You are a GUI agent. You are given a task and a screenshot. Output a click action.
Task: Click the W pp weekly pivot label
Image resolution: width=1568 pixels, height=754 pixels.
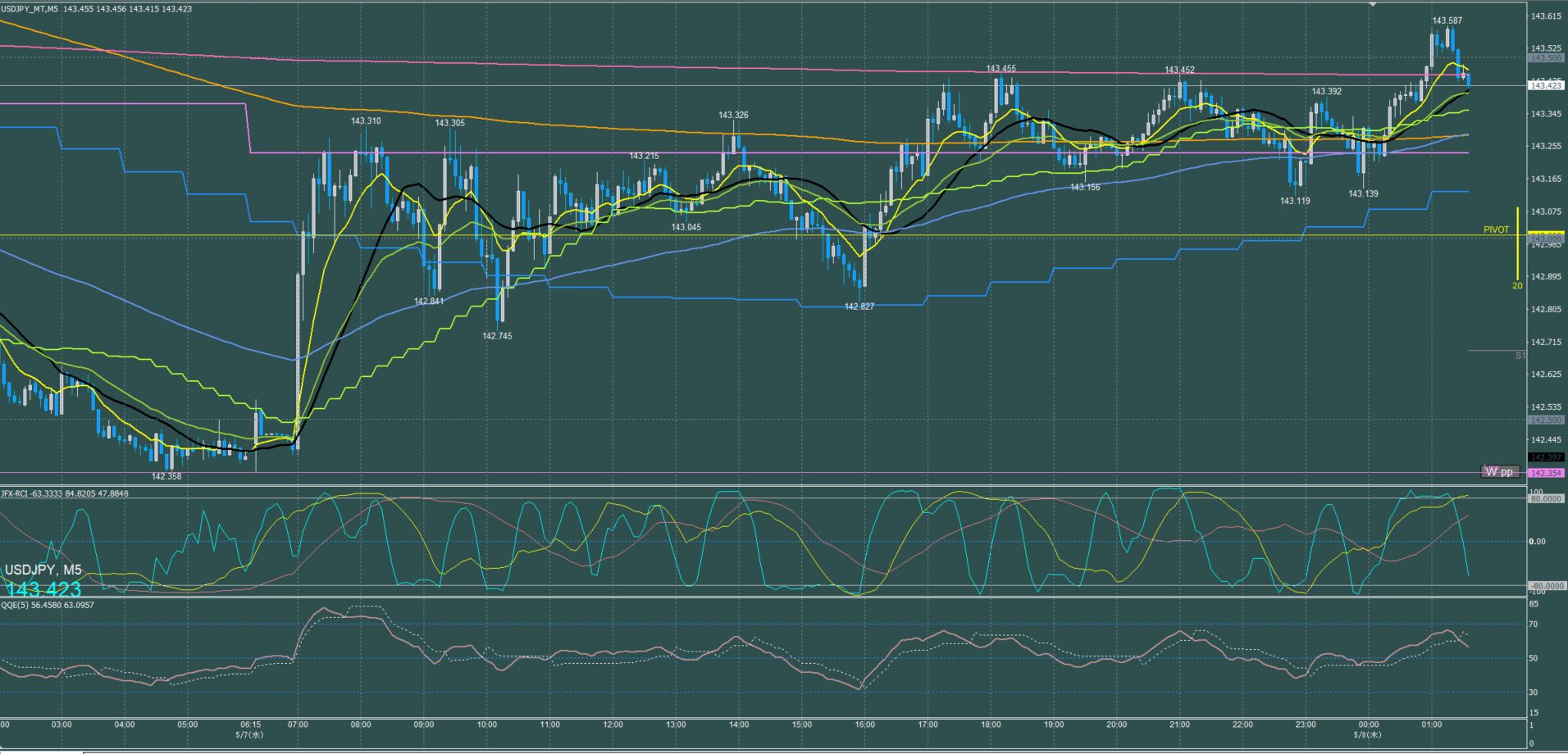[1500, 472]
